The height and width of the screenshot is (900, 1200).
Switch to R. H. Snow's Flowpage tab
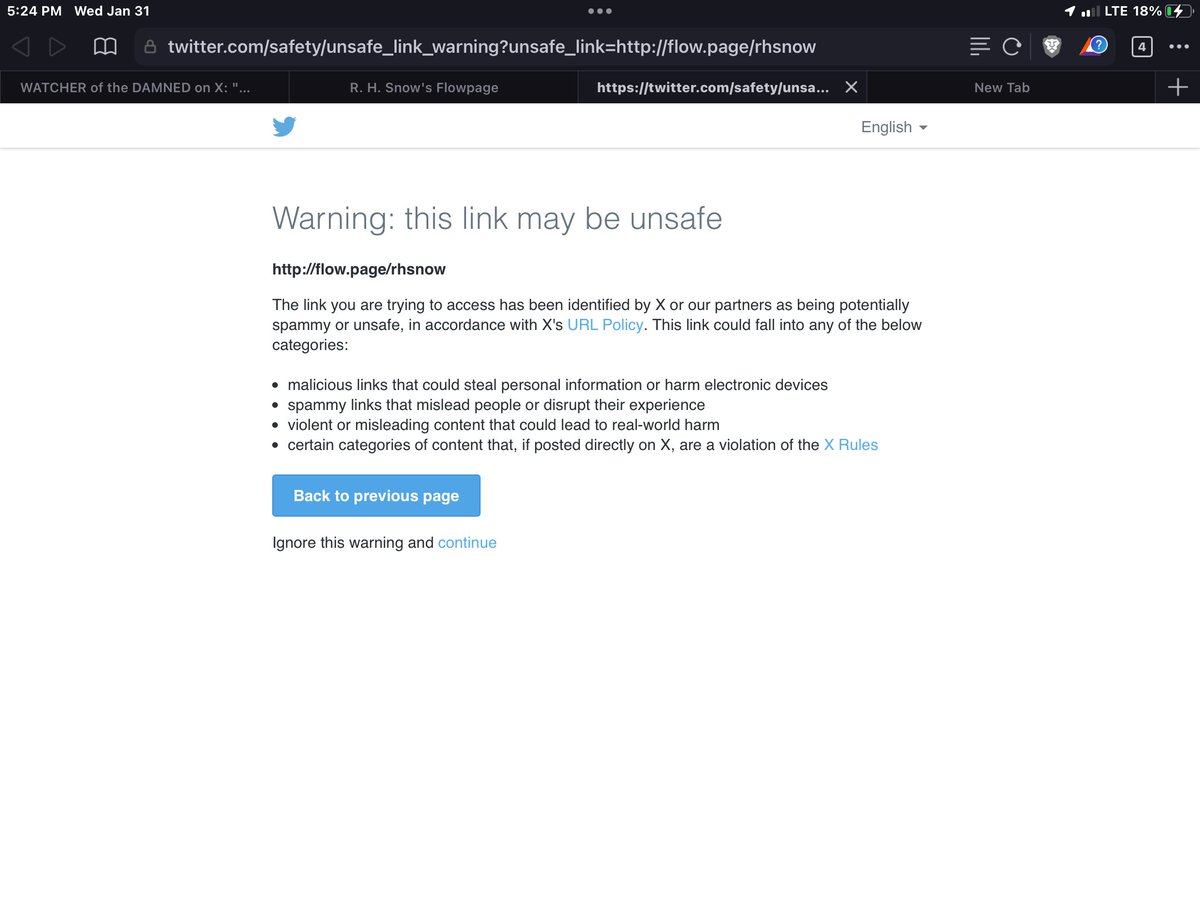(434, 87)
